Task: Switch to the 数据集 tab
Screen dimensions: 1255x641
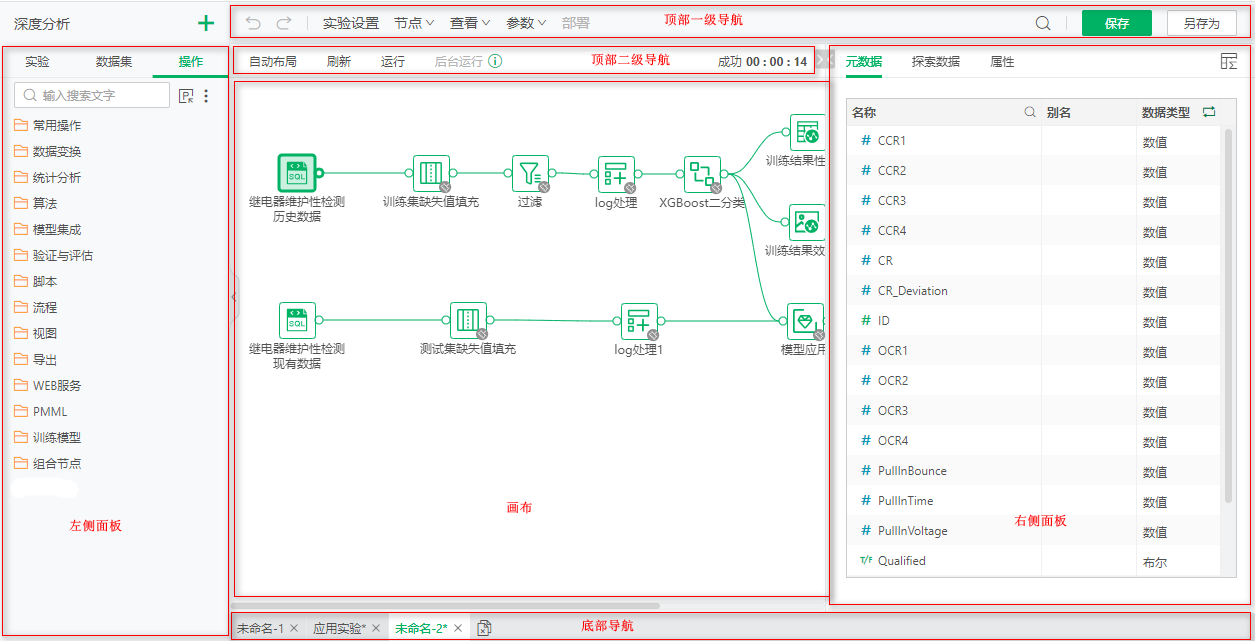Action: tap(114, 61)
